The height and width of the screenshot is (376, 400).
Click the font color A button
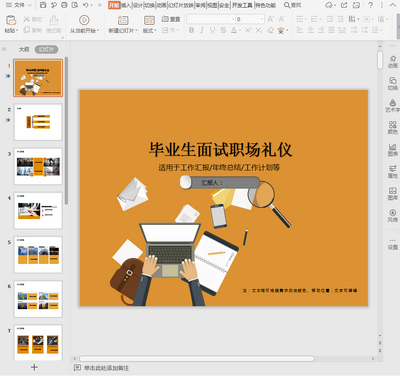point(234,30)
